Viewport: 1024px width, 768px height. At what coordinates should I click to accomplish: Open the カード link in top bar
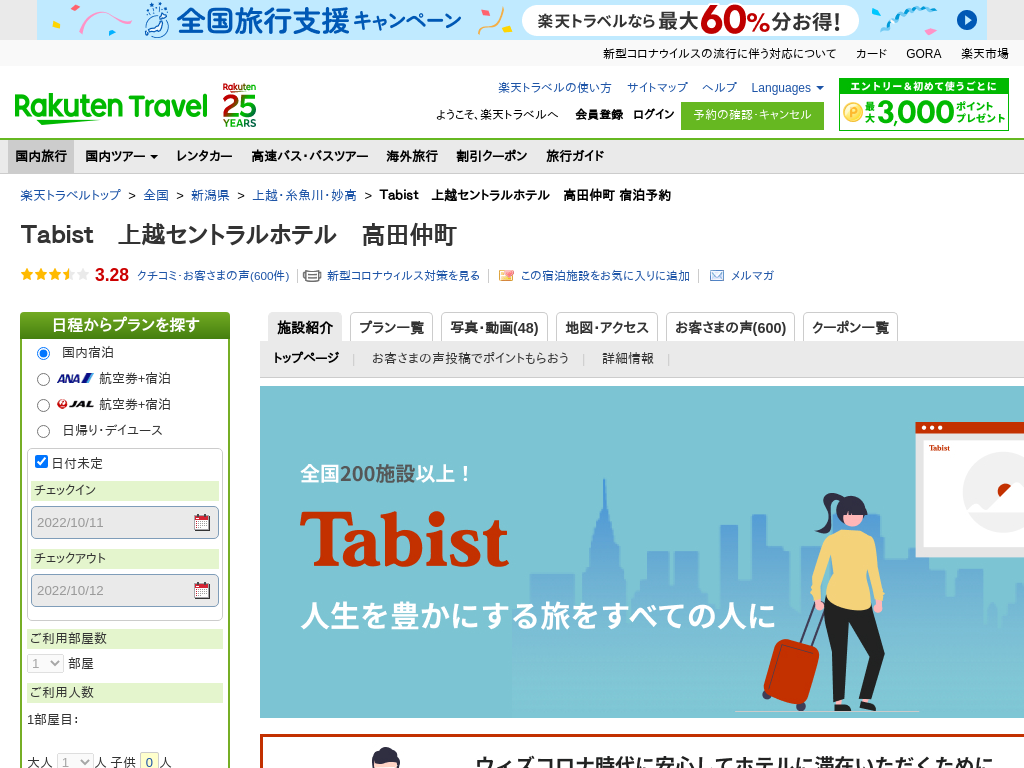tap(871, 54)
